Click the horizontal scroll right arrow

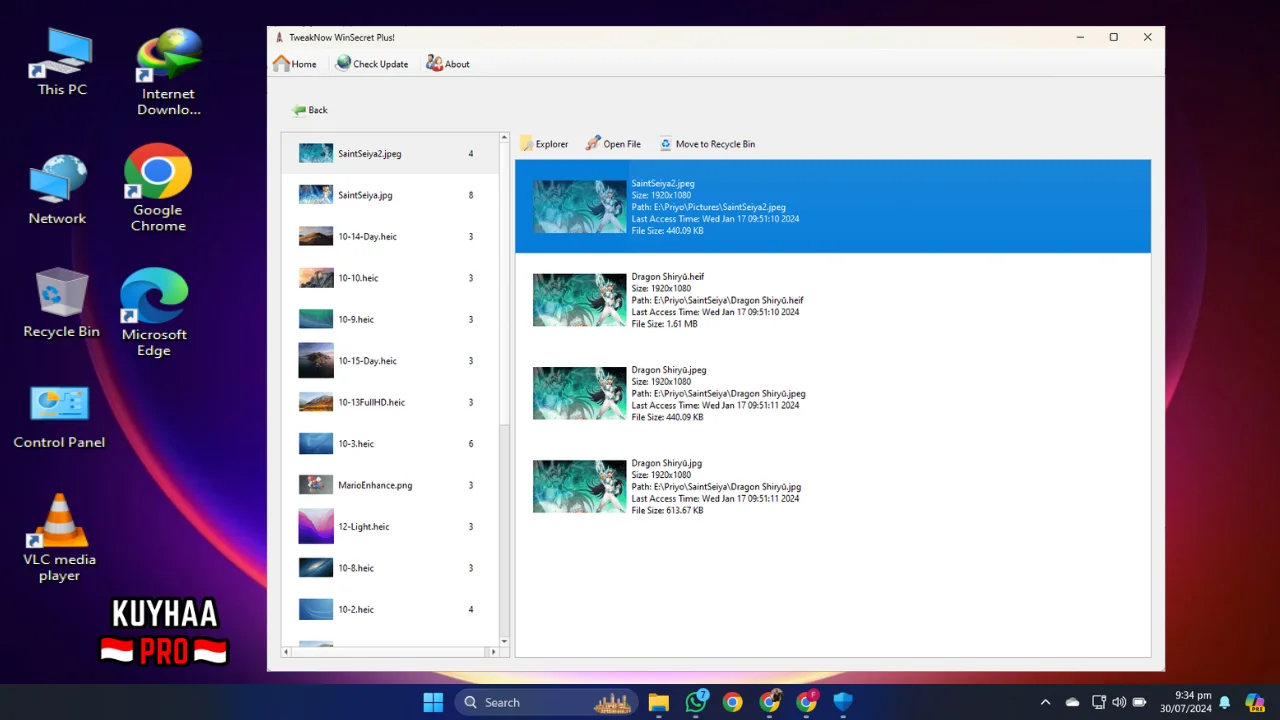492,652
